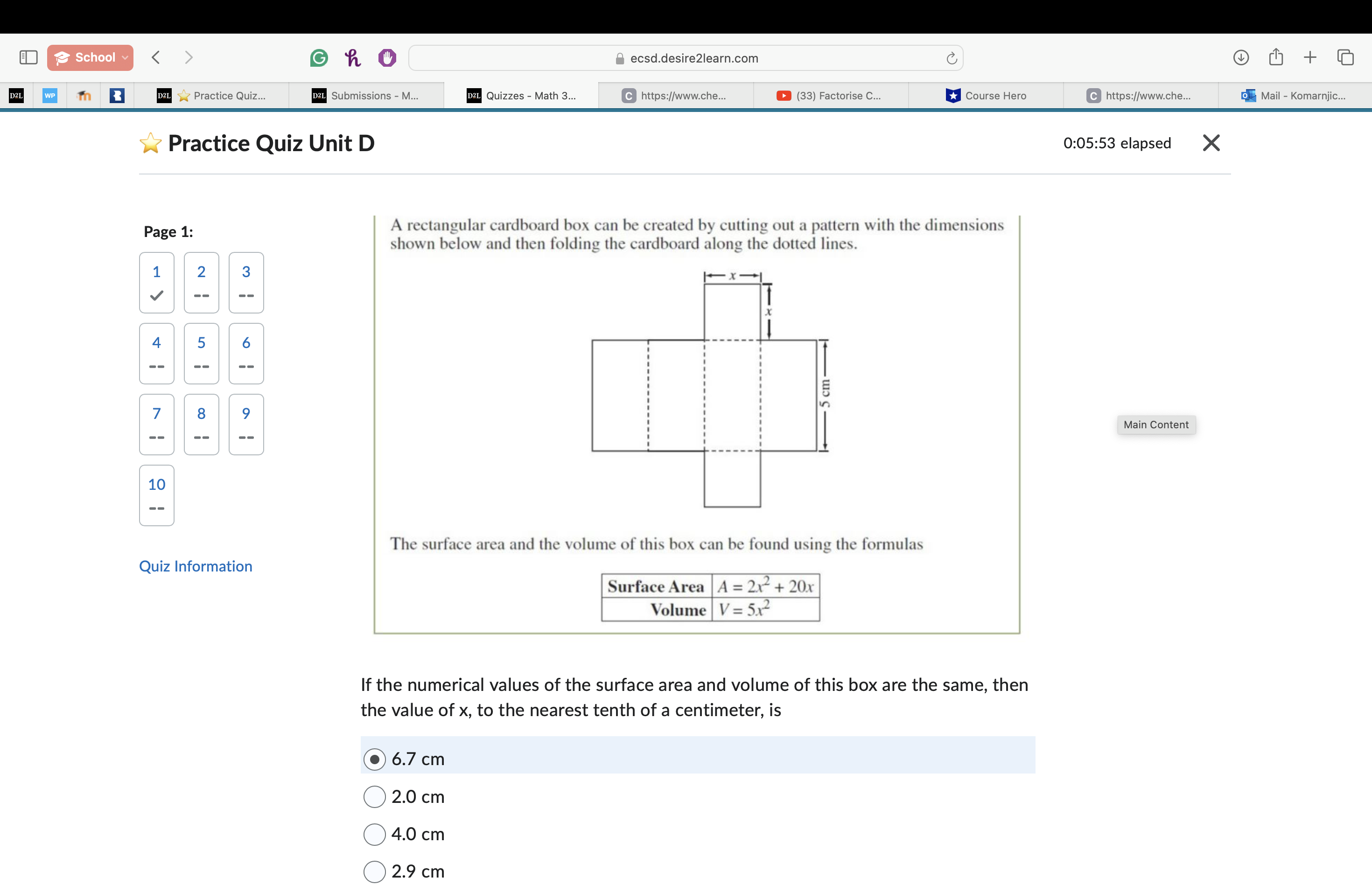Show the tab overview
The width and height of the screenshot is (1372, 892).
pyautogui.click(x=1346, y=57)
